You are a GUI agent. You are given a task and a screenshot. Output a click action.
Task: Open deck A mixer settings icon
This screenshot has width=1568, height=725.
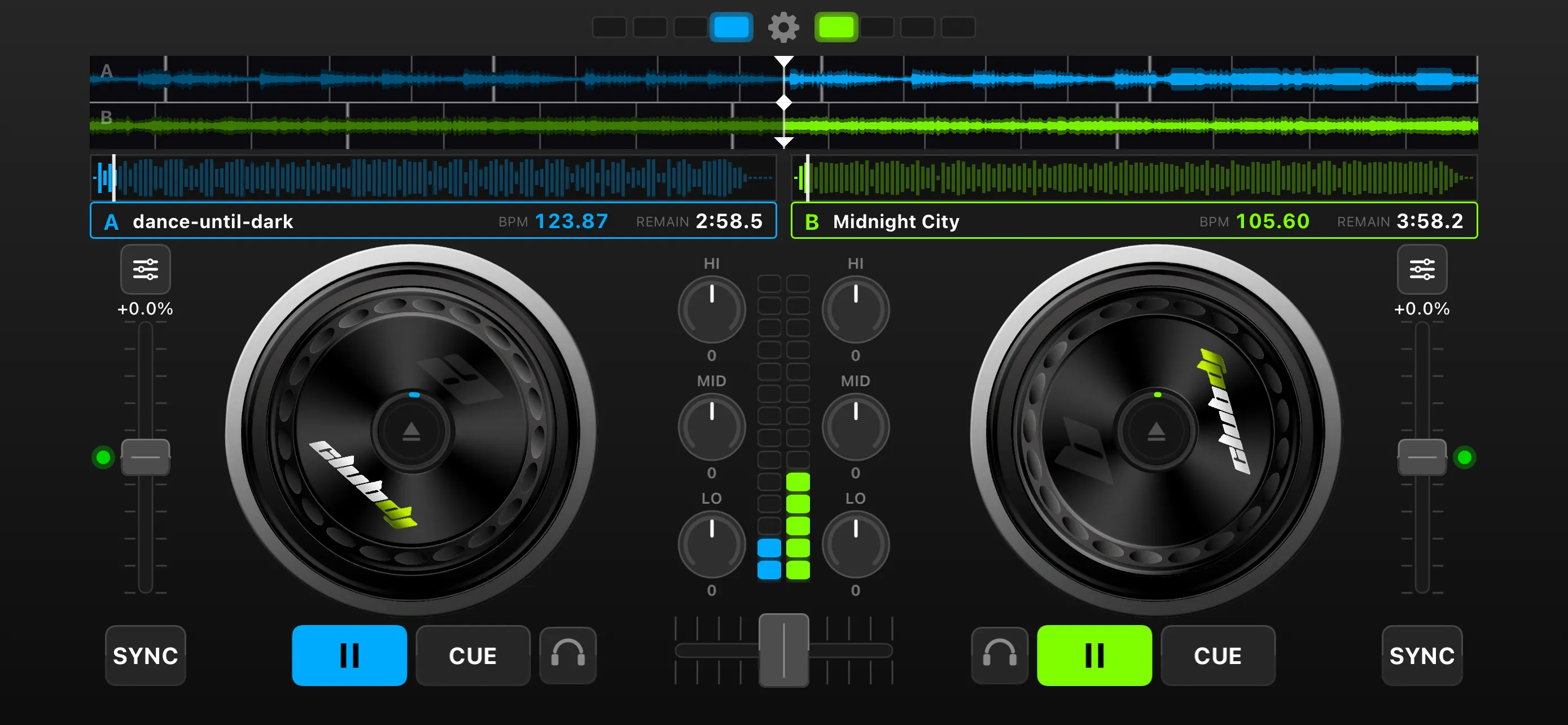click(146, 269)
